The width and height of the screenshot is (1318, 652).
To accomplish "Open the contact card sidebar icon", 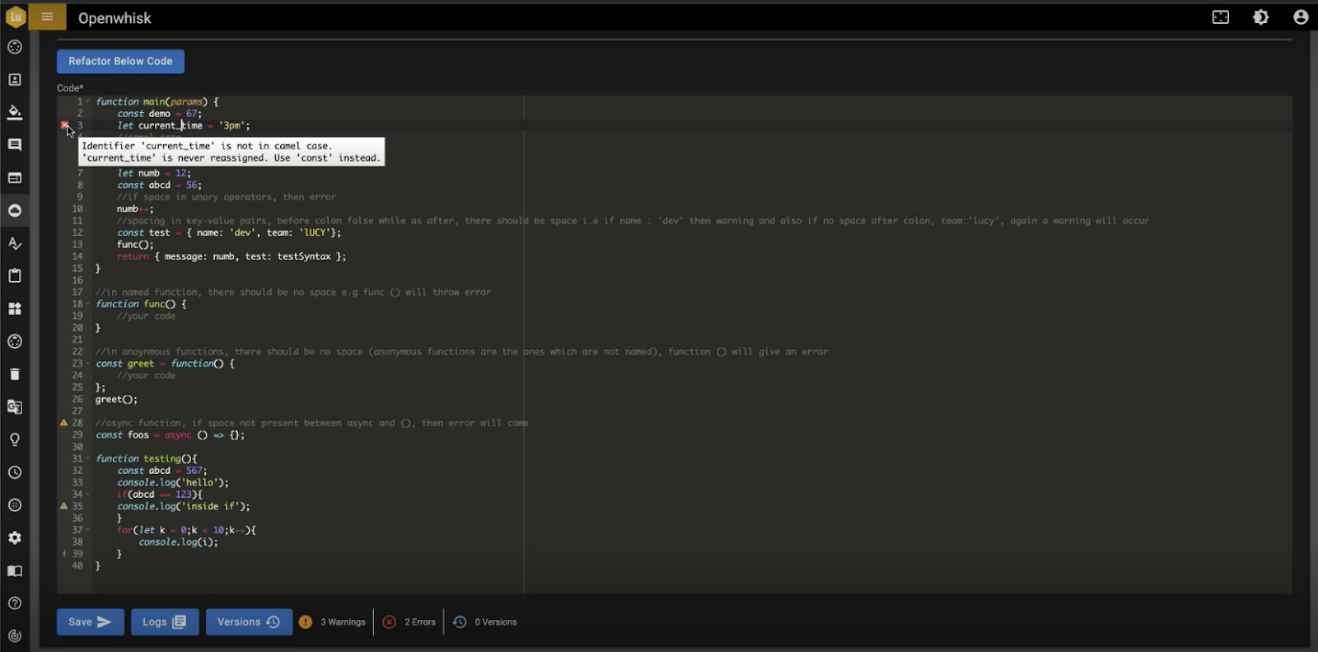I will (15, 80).
